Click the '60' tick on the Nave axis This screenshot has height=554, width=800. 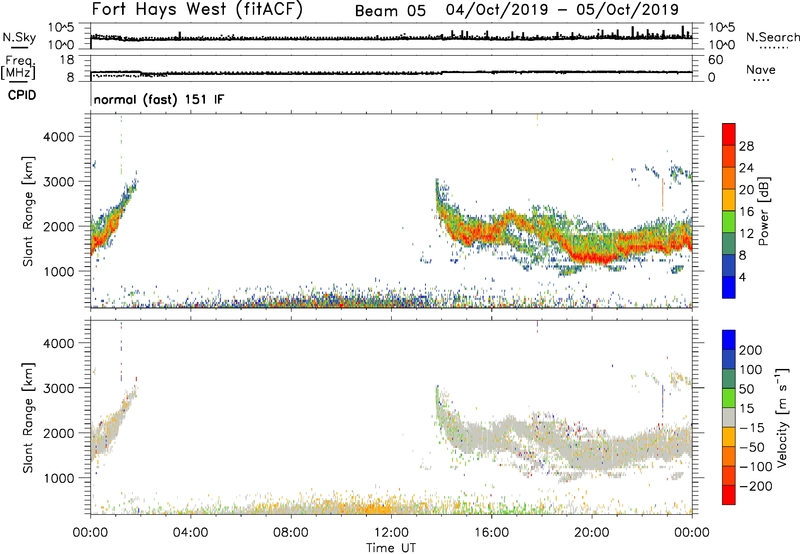point(715,60)
